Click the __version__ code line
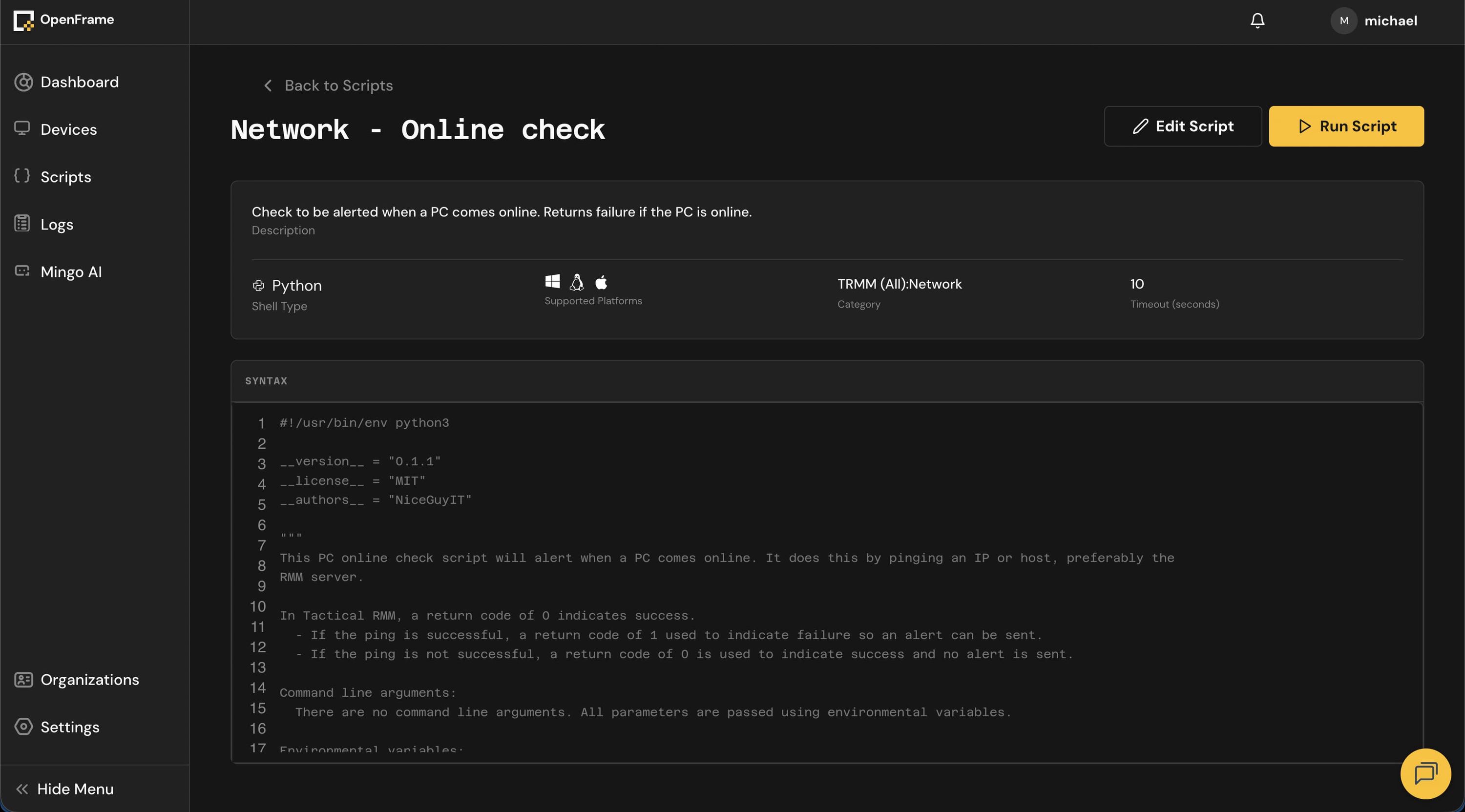 click(360, 461)
